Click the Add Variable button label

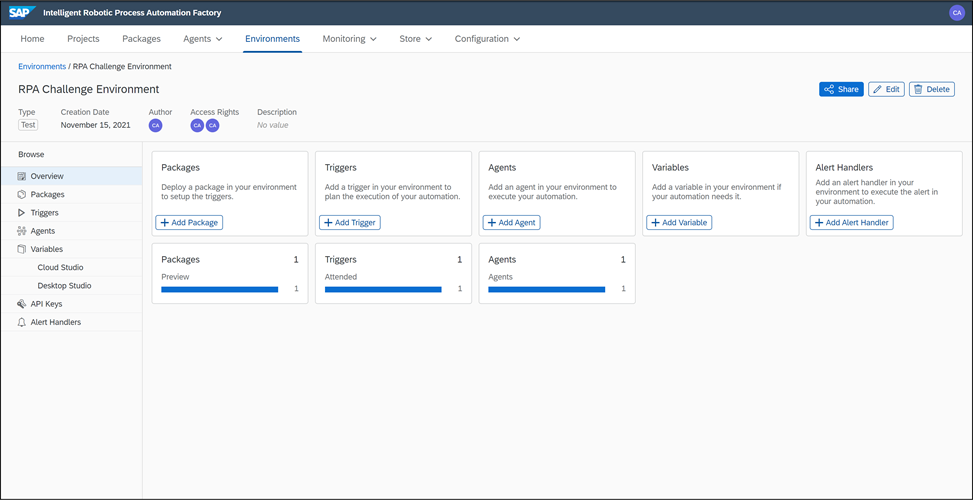pos(684,223)
